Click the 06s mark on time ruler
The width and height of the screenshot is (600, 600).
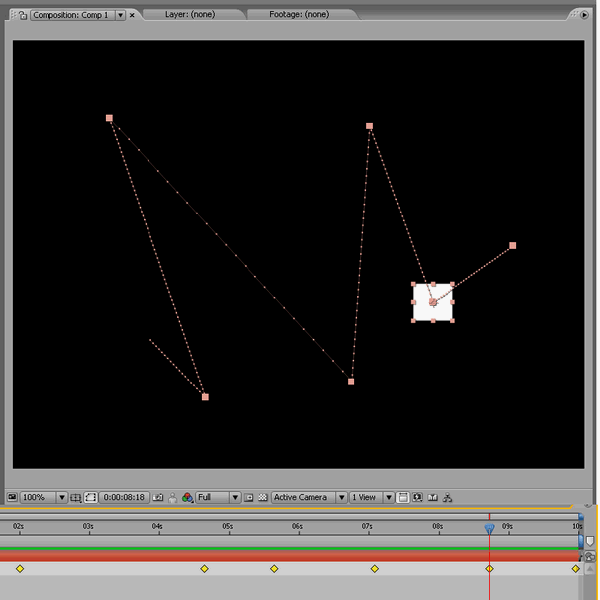[x=297, y=526]
